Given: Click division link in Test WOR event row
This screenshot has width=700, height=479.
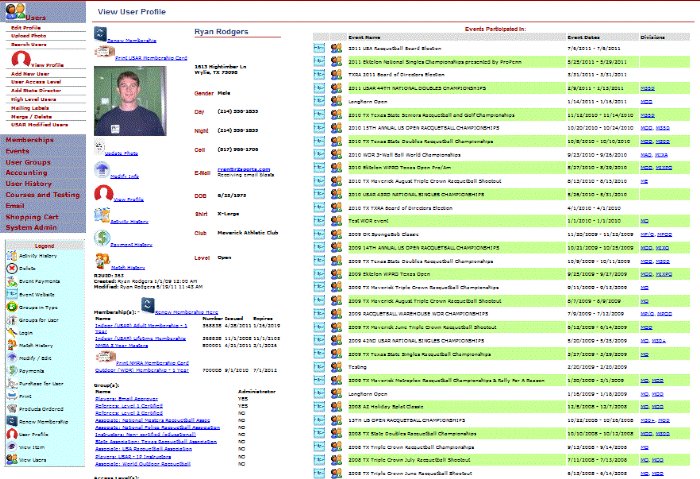Looking at the screenshot, I should tap(644, 221).
